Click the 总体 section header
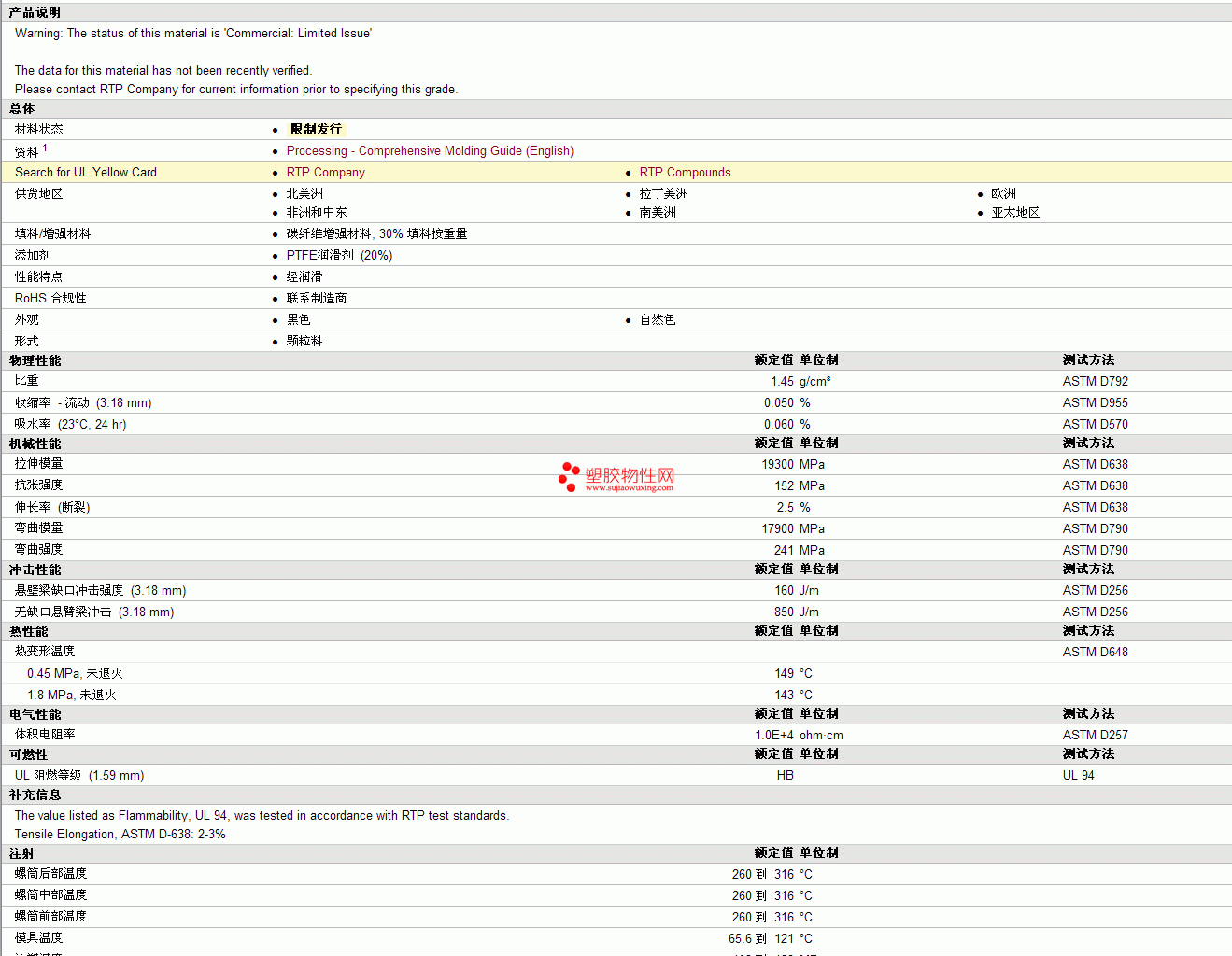 [x=22, y=109]
